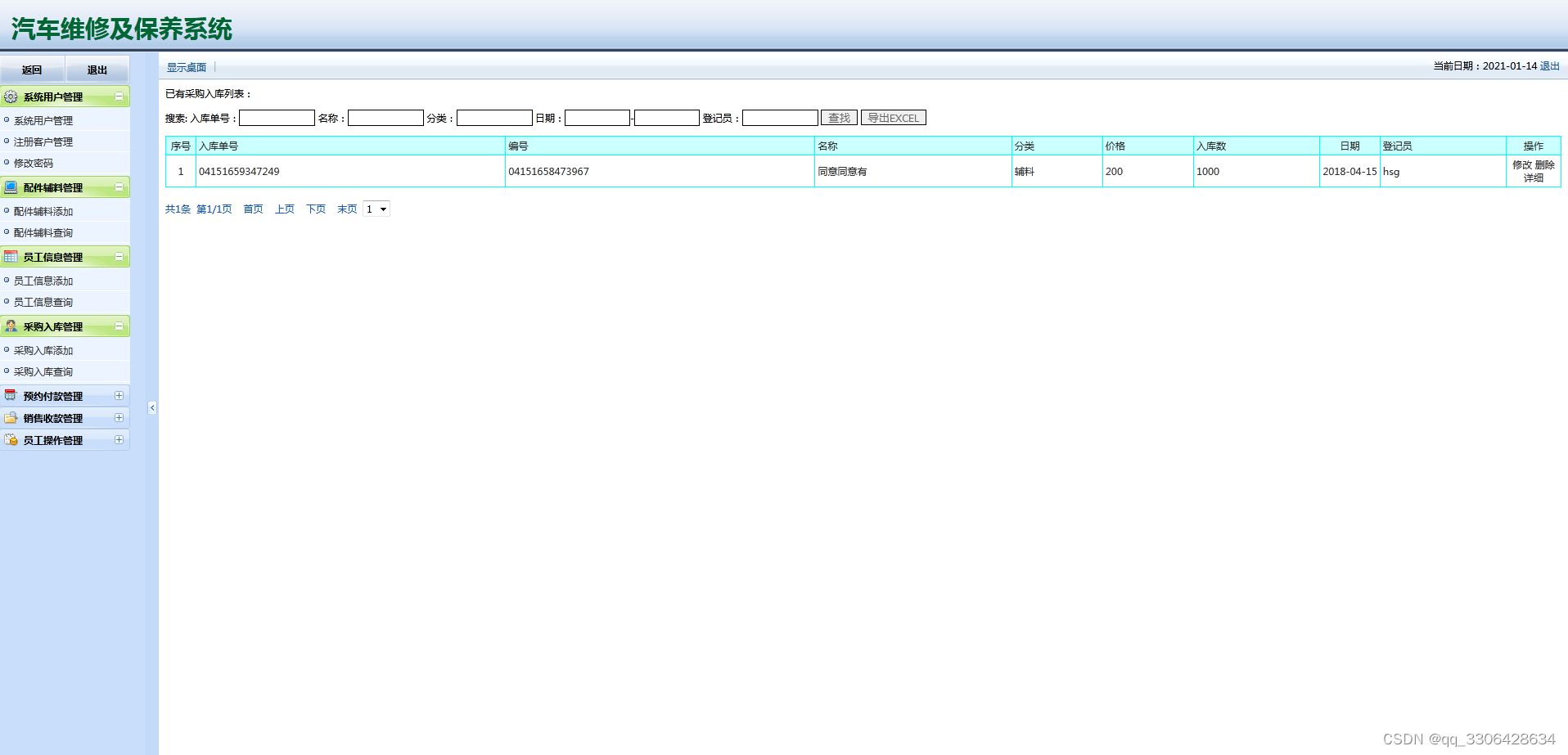Viewport: 1568px width, 755px height.
Task: Open 员工信息查询 menu item
Action: [x=43, y=302]
